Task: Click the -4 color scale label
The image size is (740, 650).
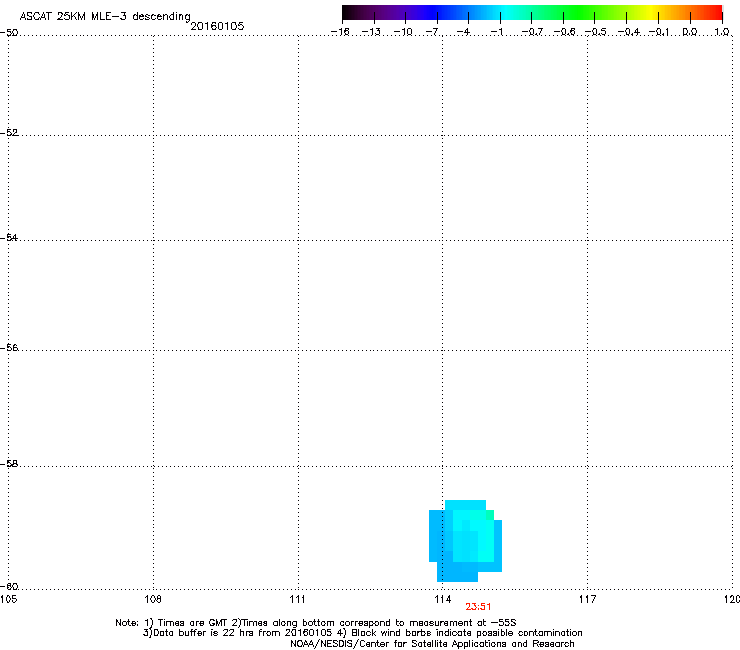Action: [x=463, y=32]
